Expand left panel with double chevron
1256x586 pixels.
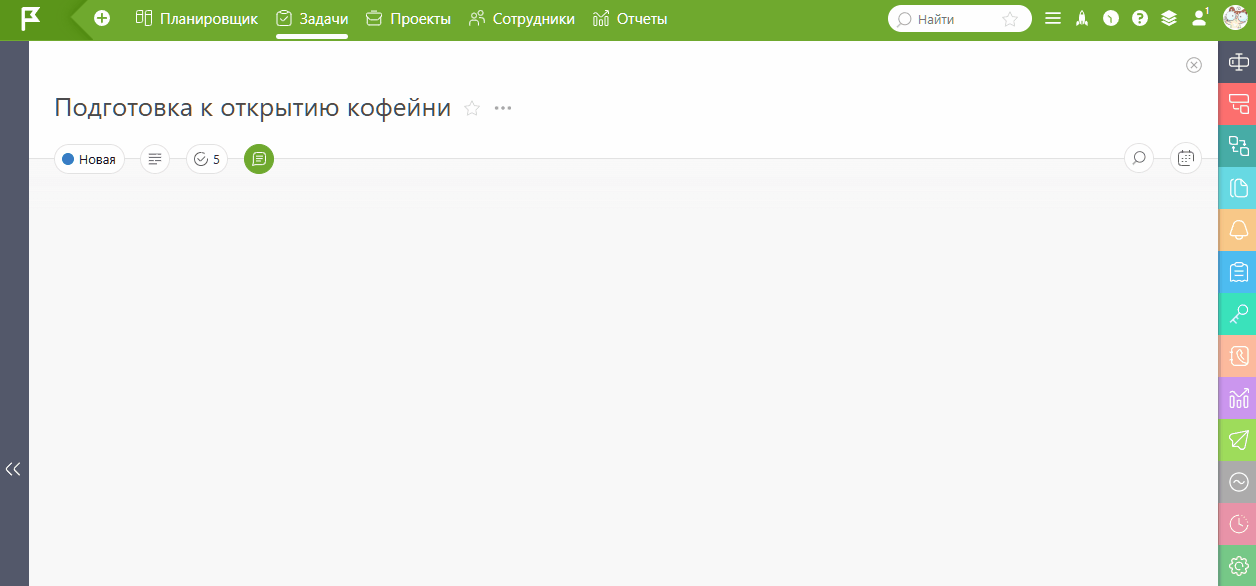click(13, 469)
